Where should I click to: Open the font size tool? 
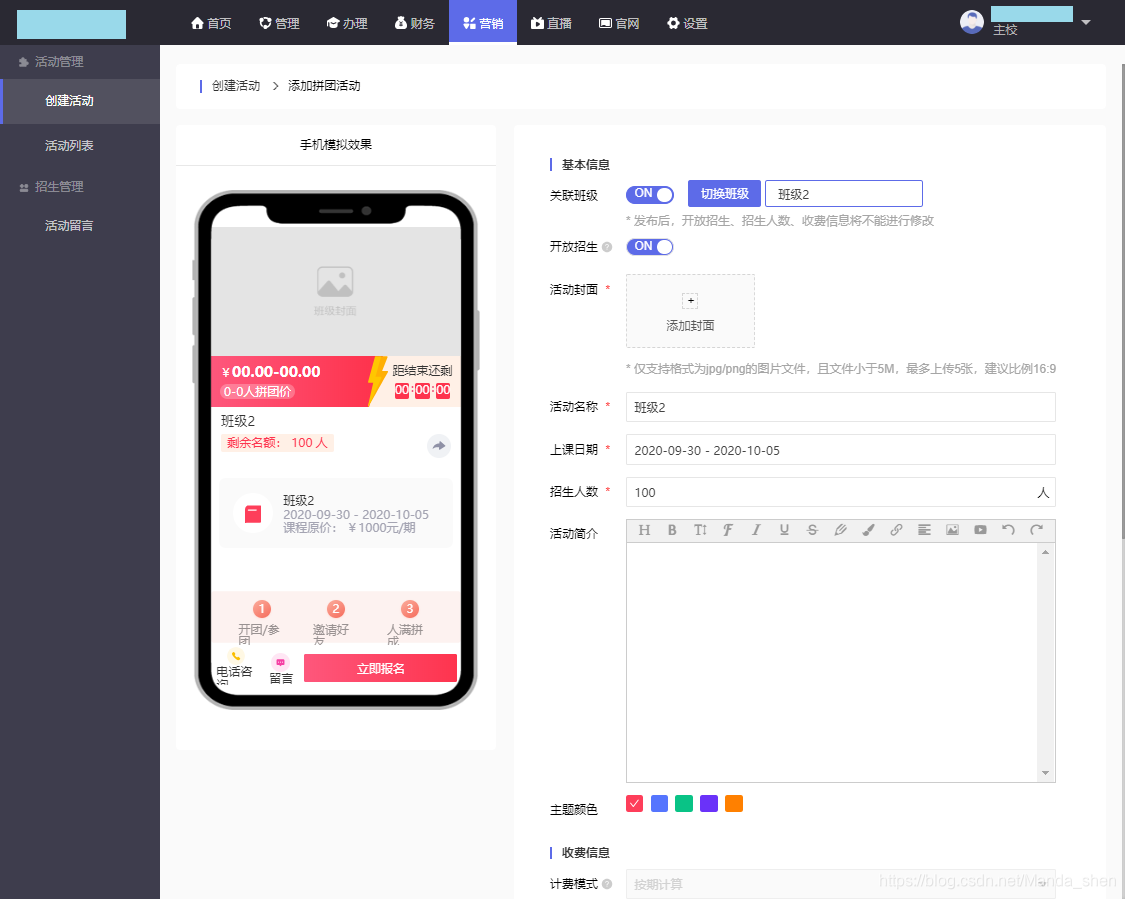(x=700, y=530)
